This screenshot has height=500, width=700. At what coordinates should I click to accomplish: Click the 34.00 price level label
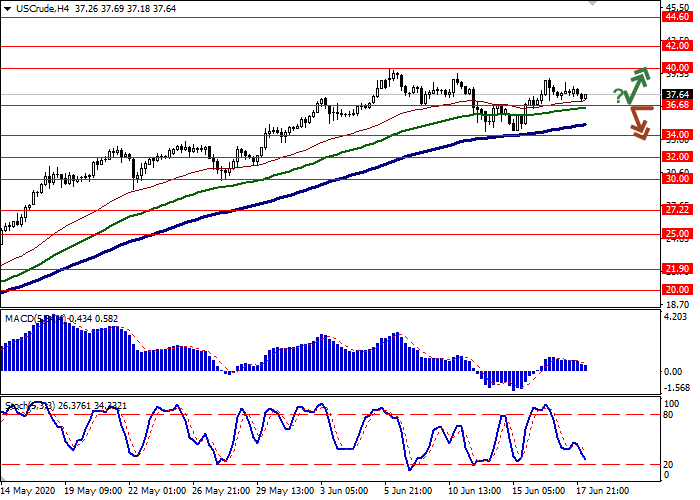click(677, 135)
